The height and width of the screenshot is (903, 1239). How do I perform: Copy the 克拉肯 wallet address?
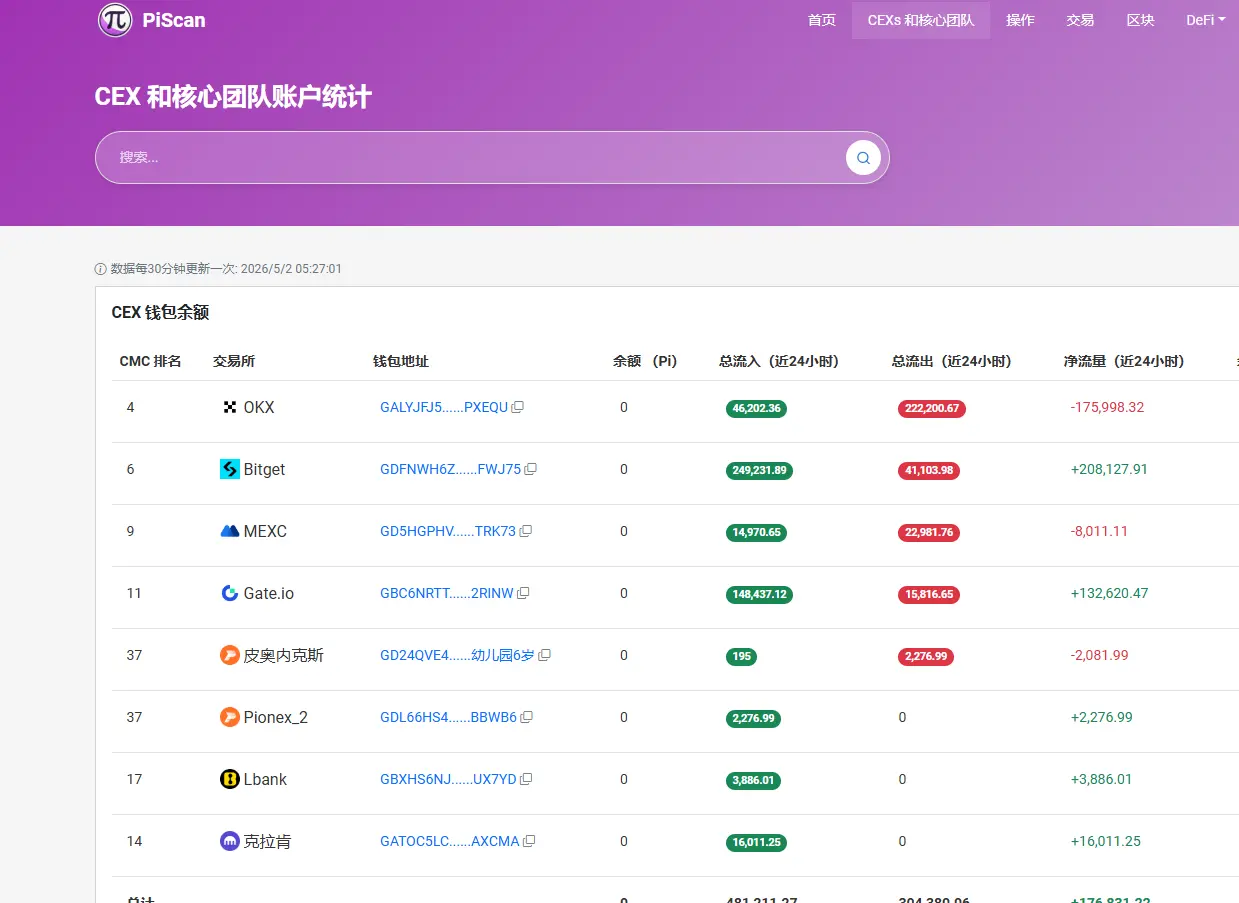click(x=529, y=842)
